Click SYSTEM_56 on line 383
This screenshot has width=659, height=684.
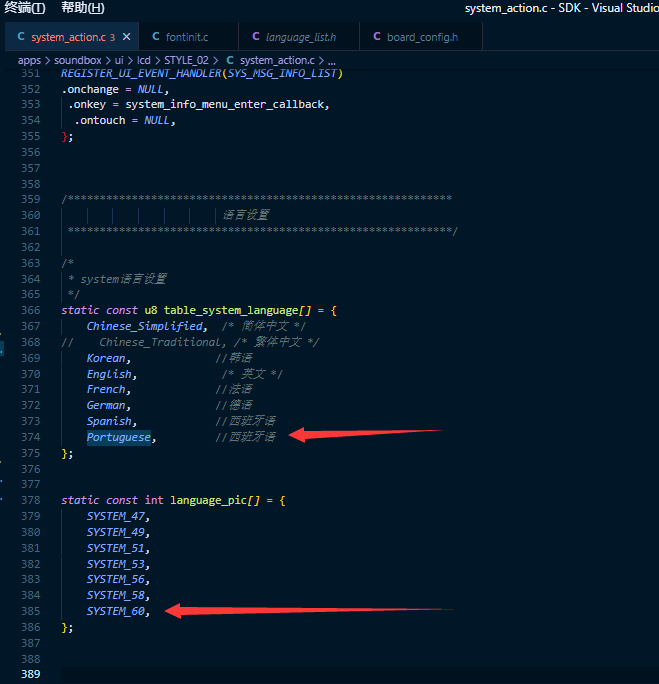point(116,580)
